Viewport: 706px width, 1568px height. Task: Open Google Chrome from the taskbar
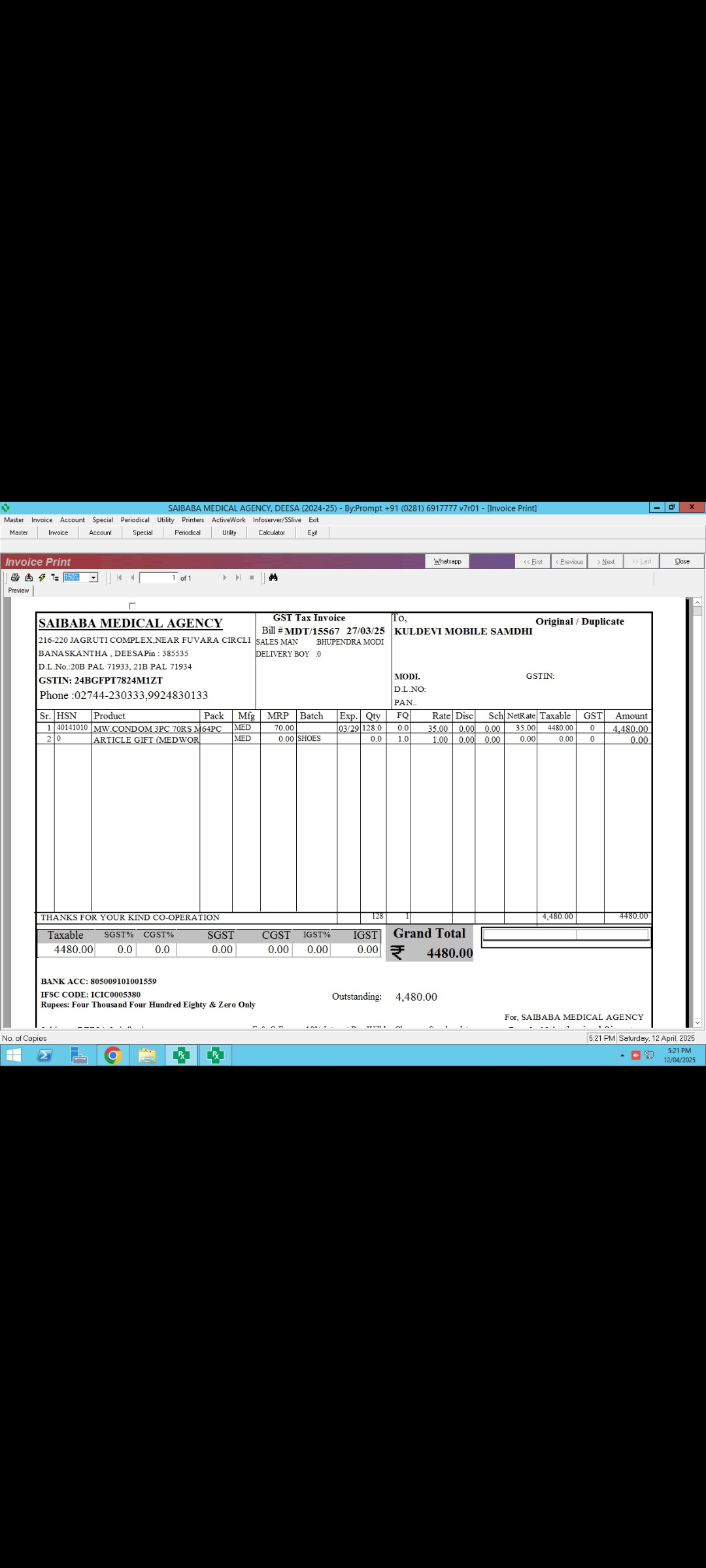(113, 1056)
